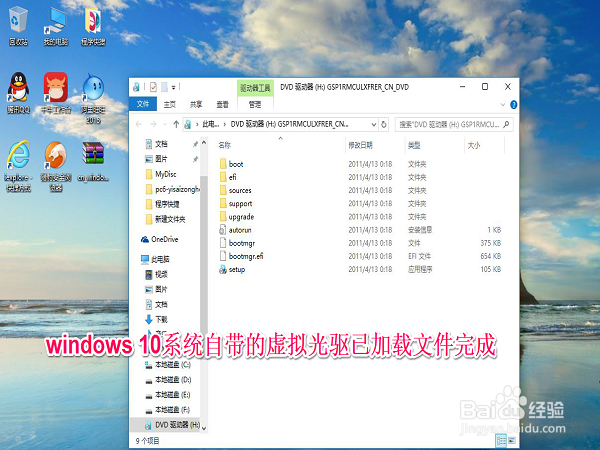Click the navigation pane scroll-down arrow

(x=204, y=428)
